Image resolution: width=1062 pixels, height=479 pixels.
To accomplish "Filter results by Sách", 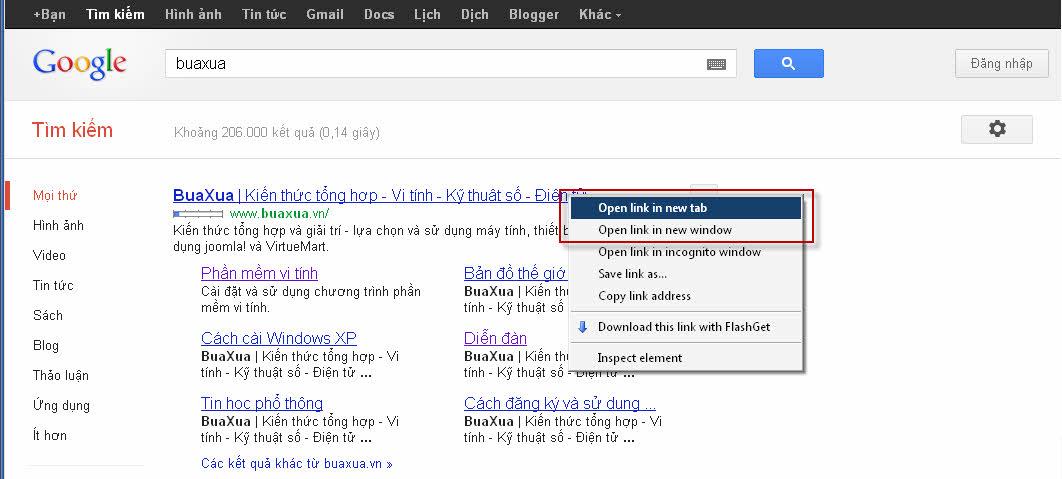I will pos(47,316).
